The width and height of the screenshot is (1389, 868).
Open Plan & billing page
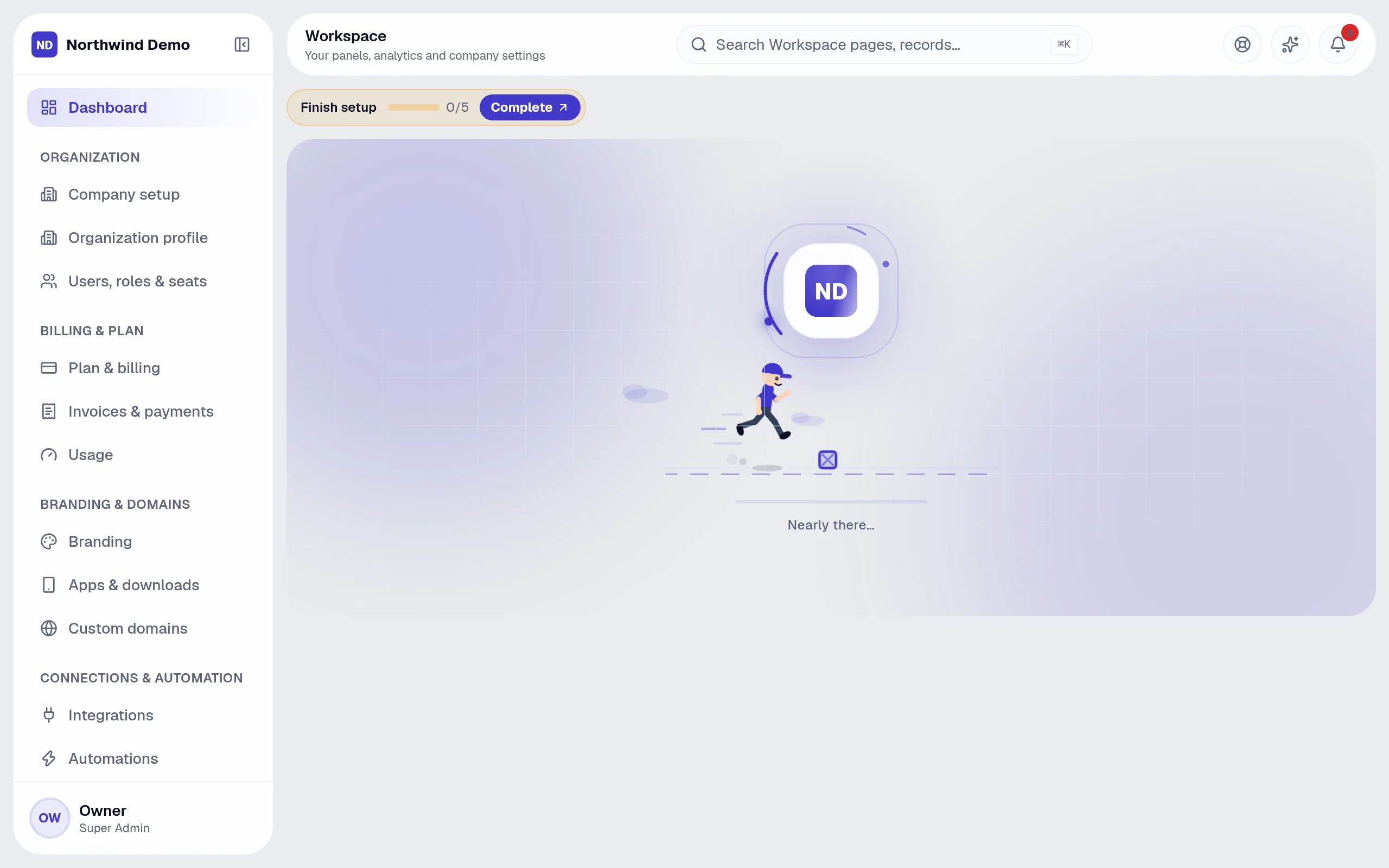coord(143,368)
